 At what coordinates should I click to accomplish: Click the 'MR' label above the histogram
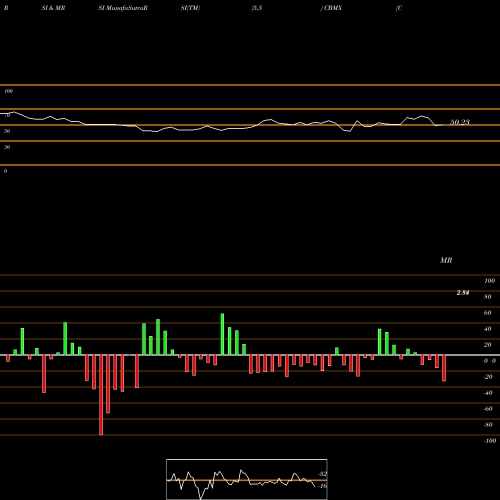pos(446,260)
